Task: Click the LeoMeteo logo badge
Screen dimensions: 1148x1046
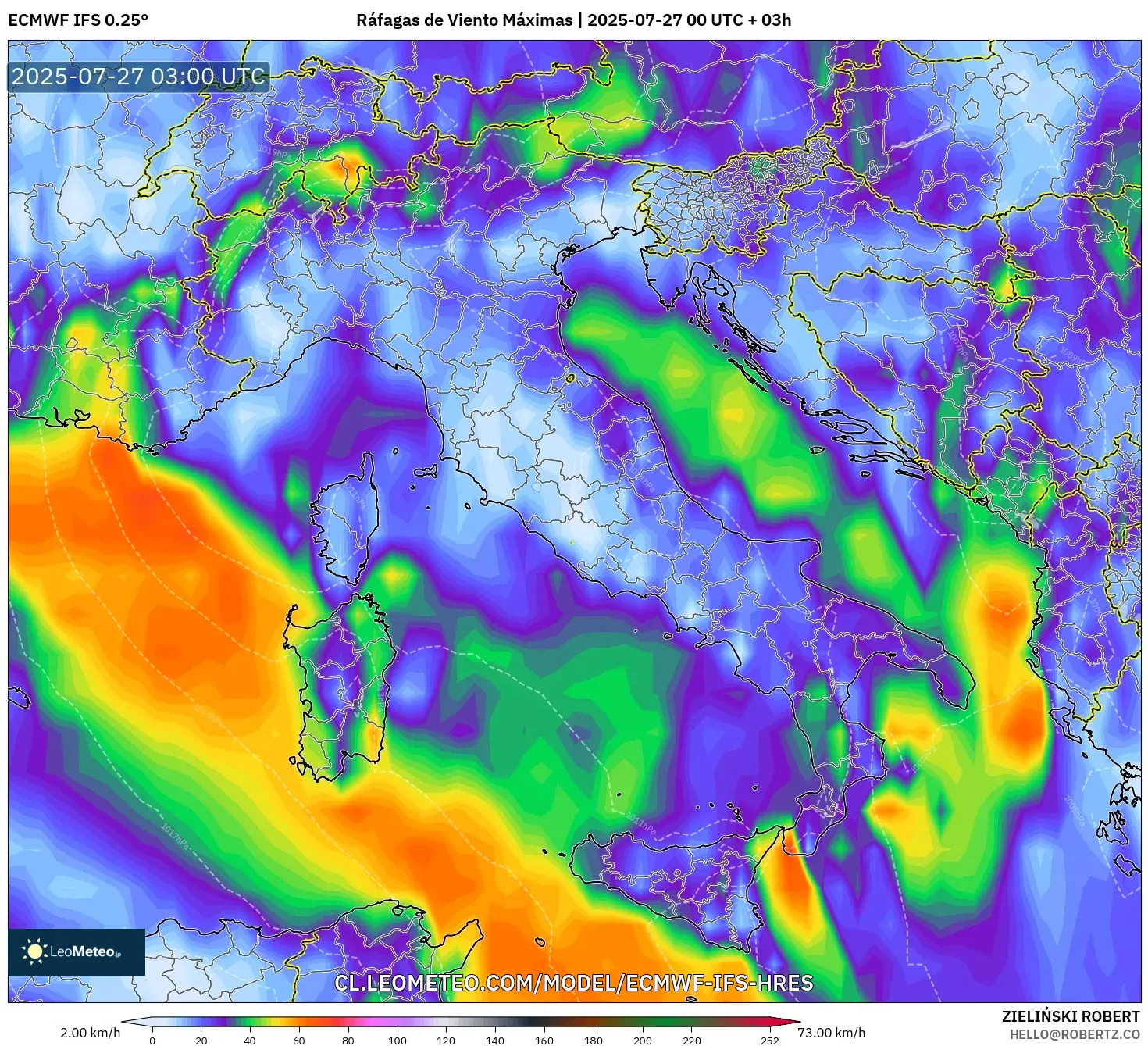Action: pos(77,951)
